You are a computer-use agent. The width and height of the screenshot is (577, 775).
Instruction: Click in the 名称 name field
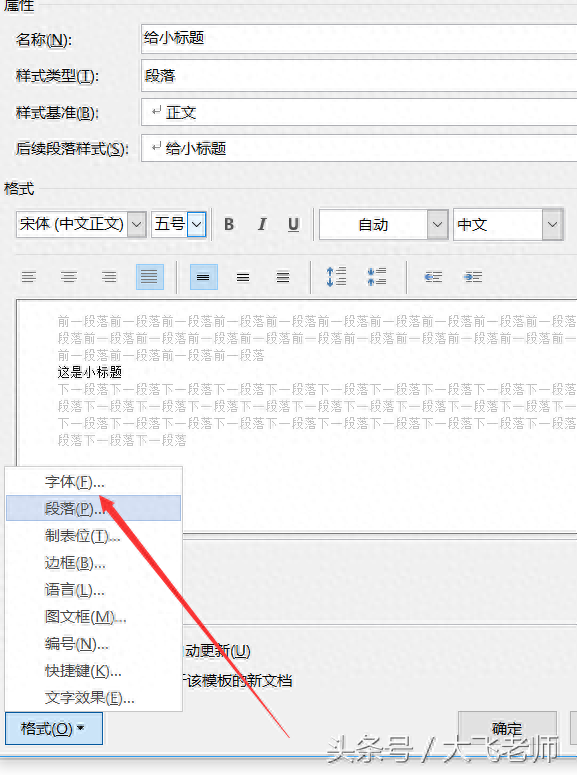coord(358,39)
